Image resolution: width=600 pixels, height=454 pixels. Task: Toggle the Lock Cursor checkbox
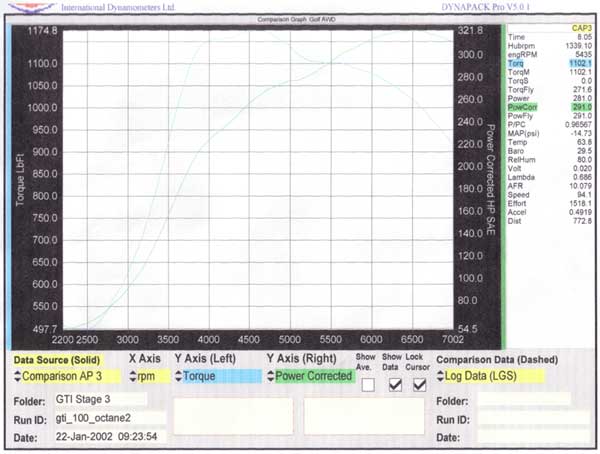point(419,385)
